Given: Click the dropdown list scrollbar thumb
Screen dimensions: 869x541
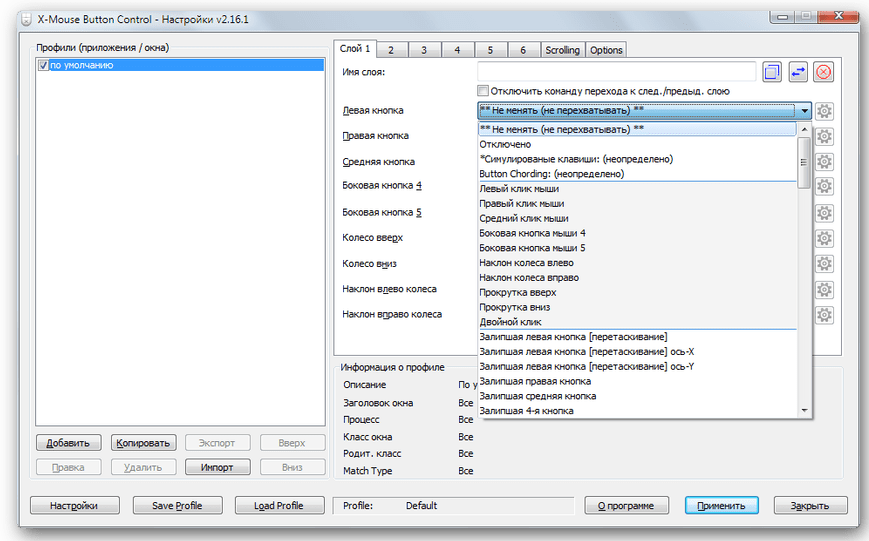Looking at the screenshot, I should pyautogui.click(x=804, y=162).
